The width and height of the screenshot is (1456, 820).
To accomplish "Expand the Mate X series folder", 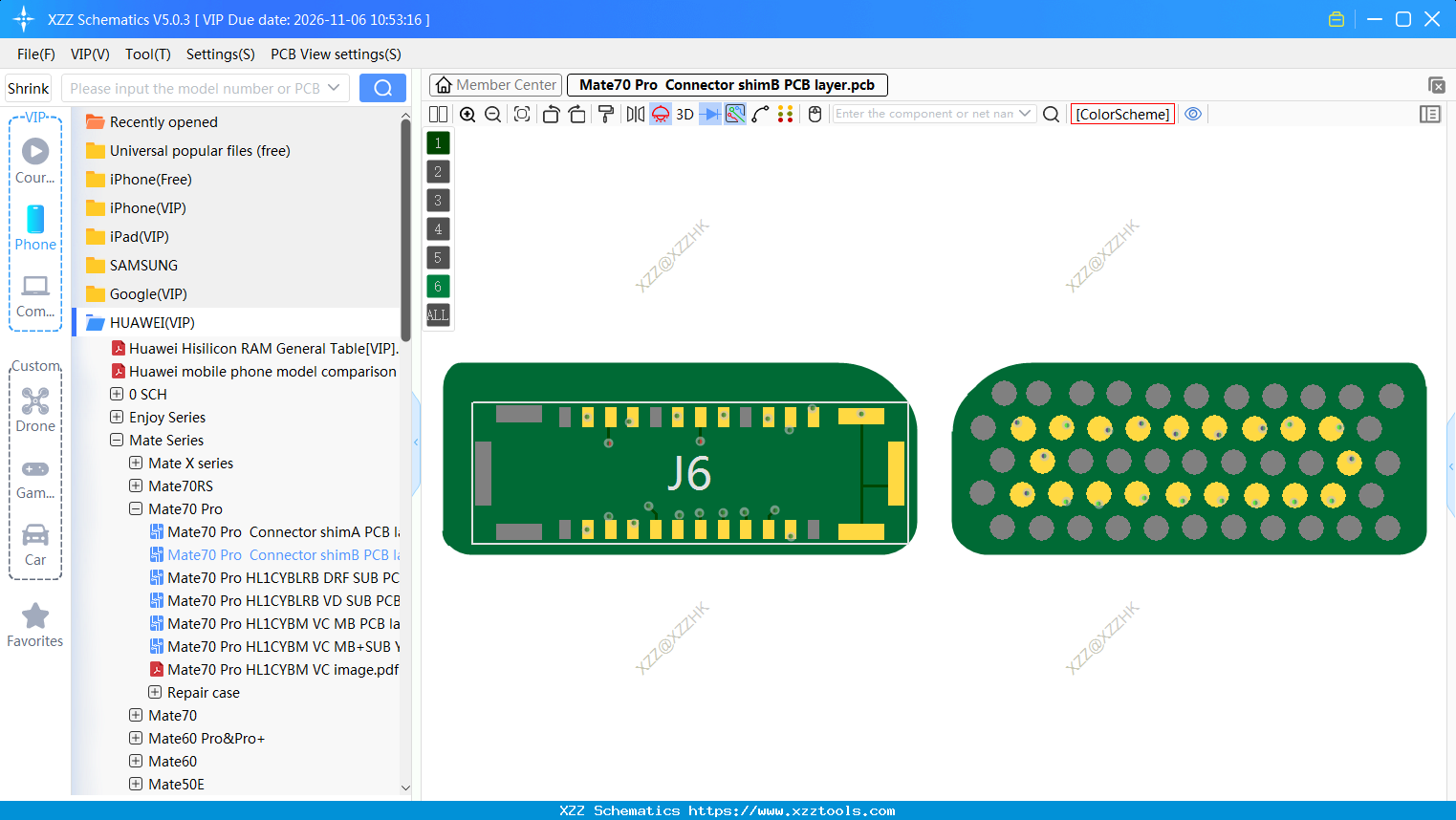I will (135, 463).
